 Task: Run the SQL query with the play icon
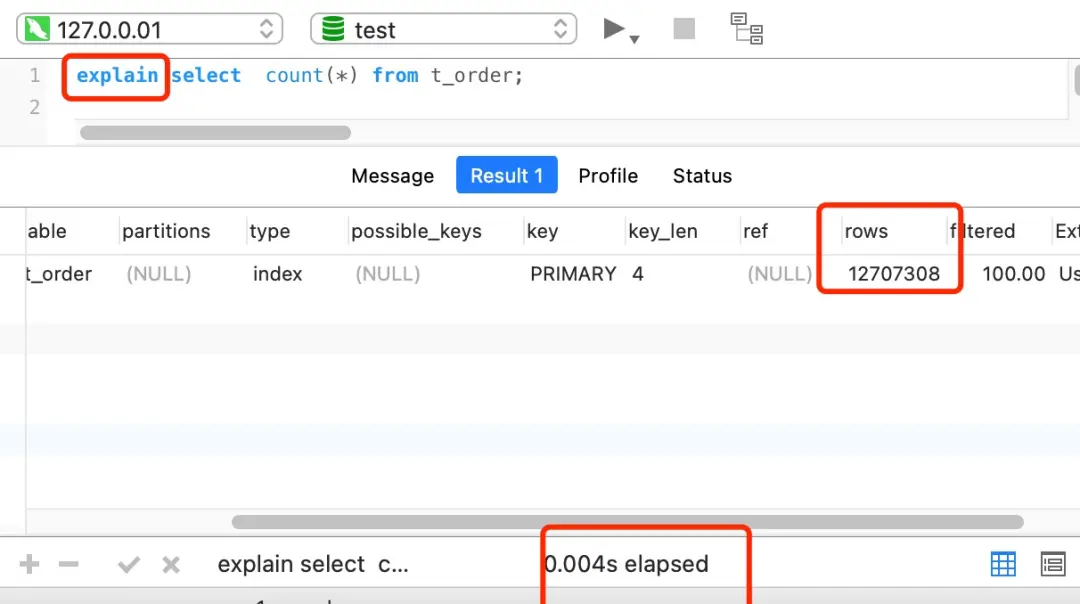(612, 28)
